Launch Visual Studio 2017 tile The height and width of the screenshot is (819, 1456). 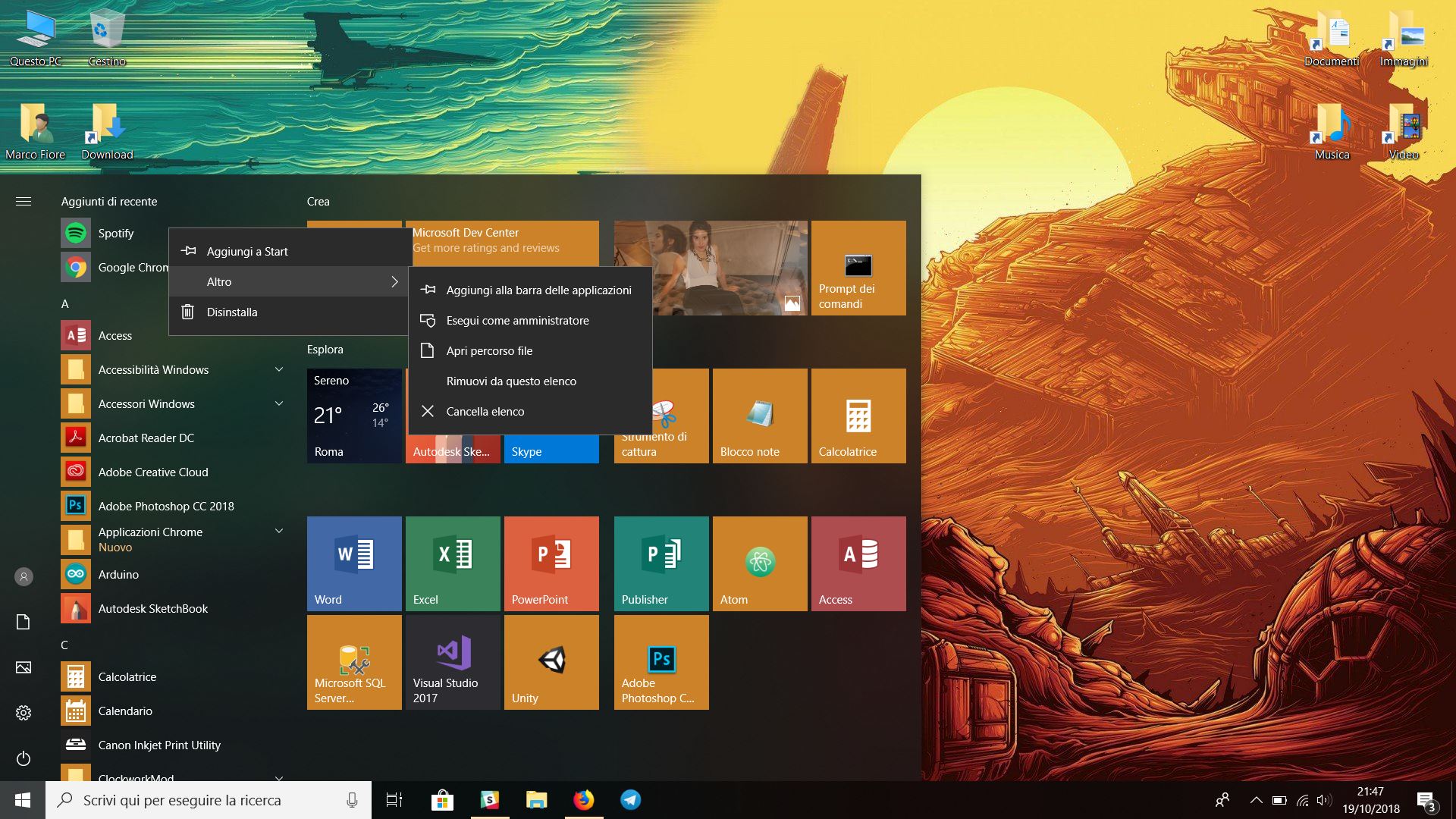click(452, 661)
